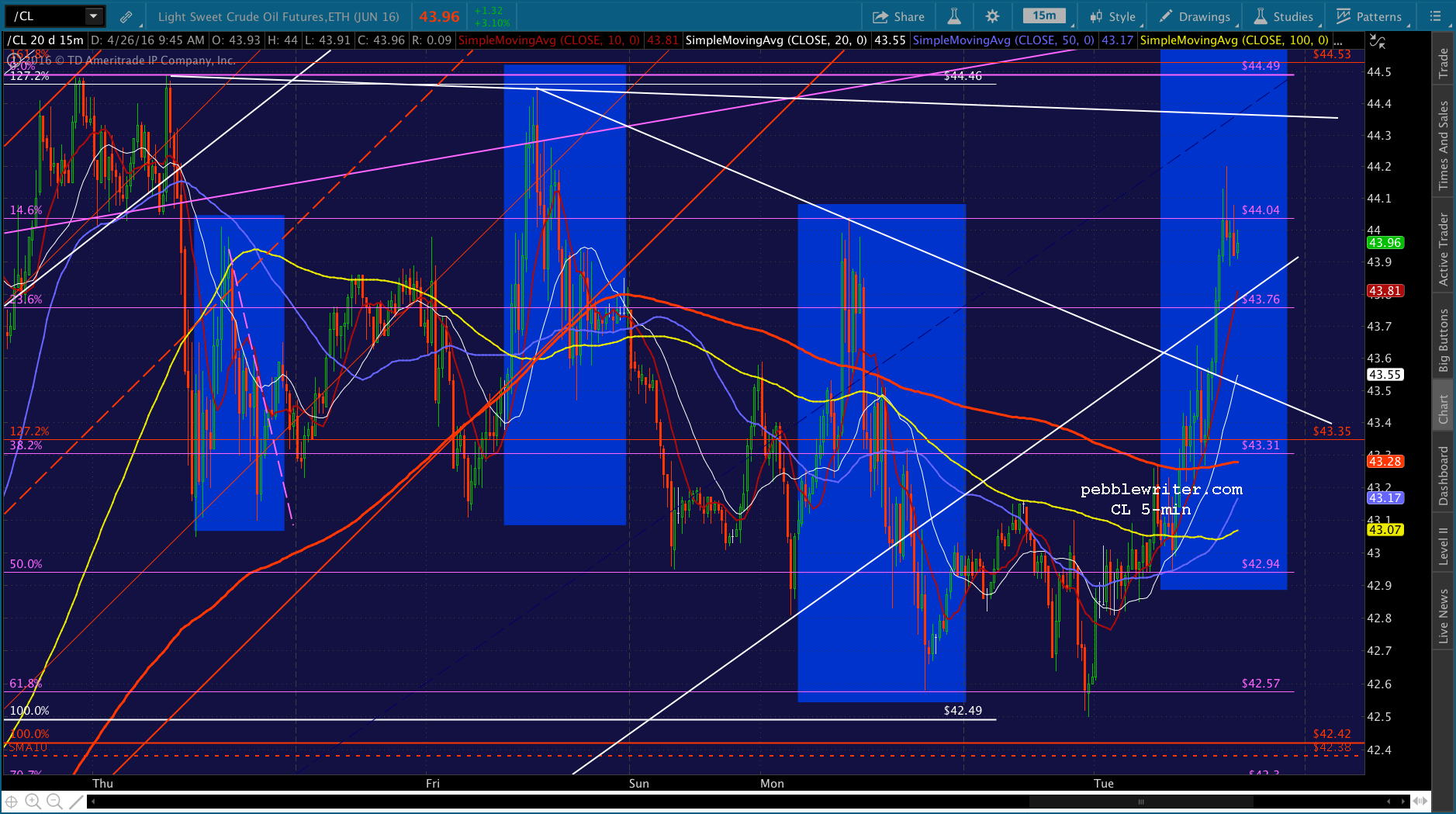Viewport: 1456px width, 814px height.
Task: Click the $43.76 Fibonacci level label
Action: 1261,300
